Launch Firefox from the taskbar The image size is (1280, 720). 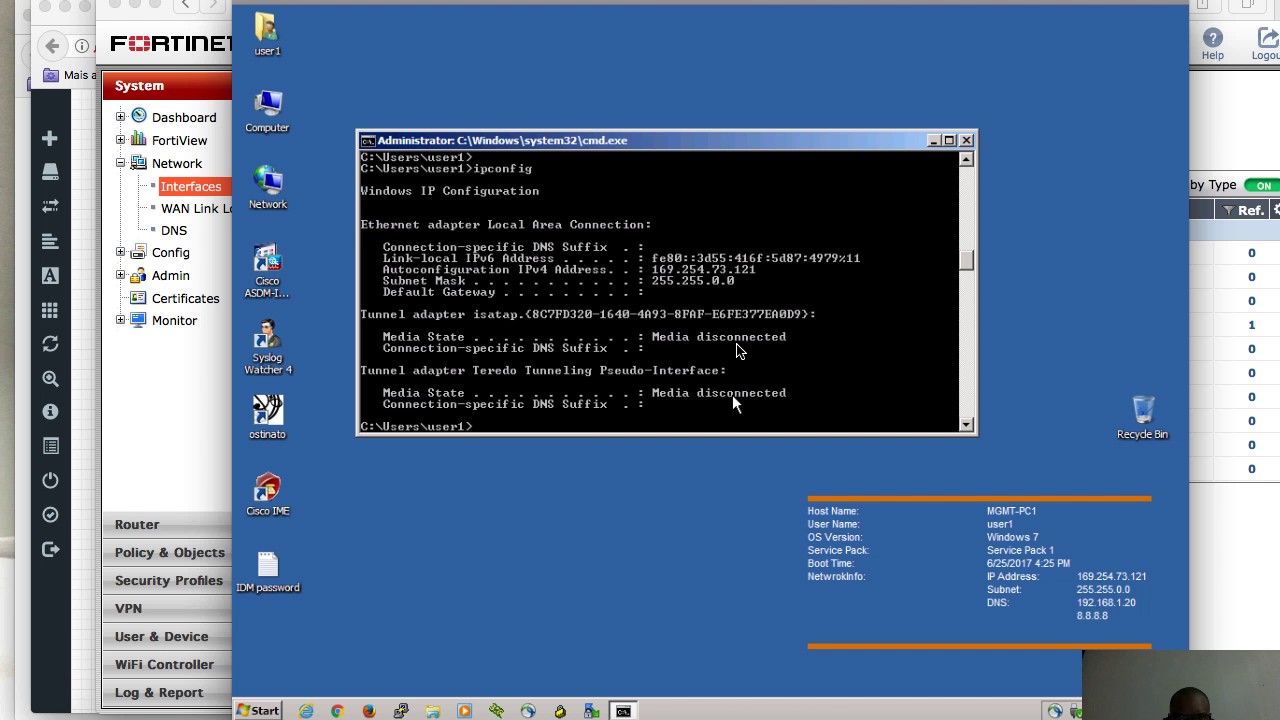click(369, 711)
